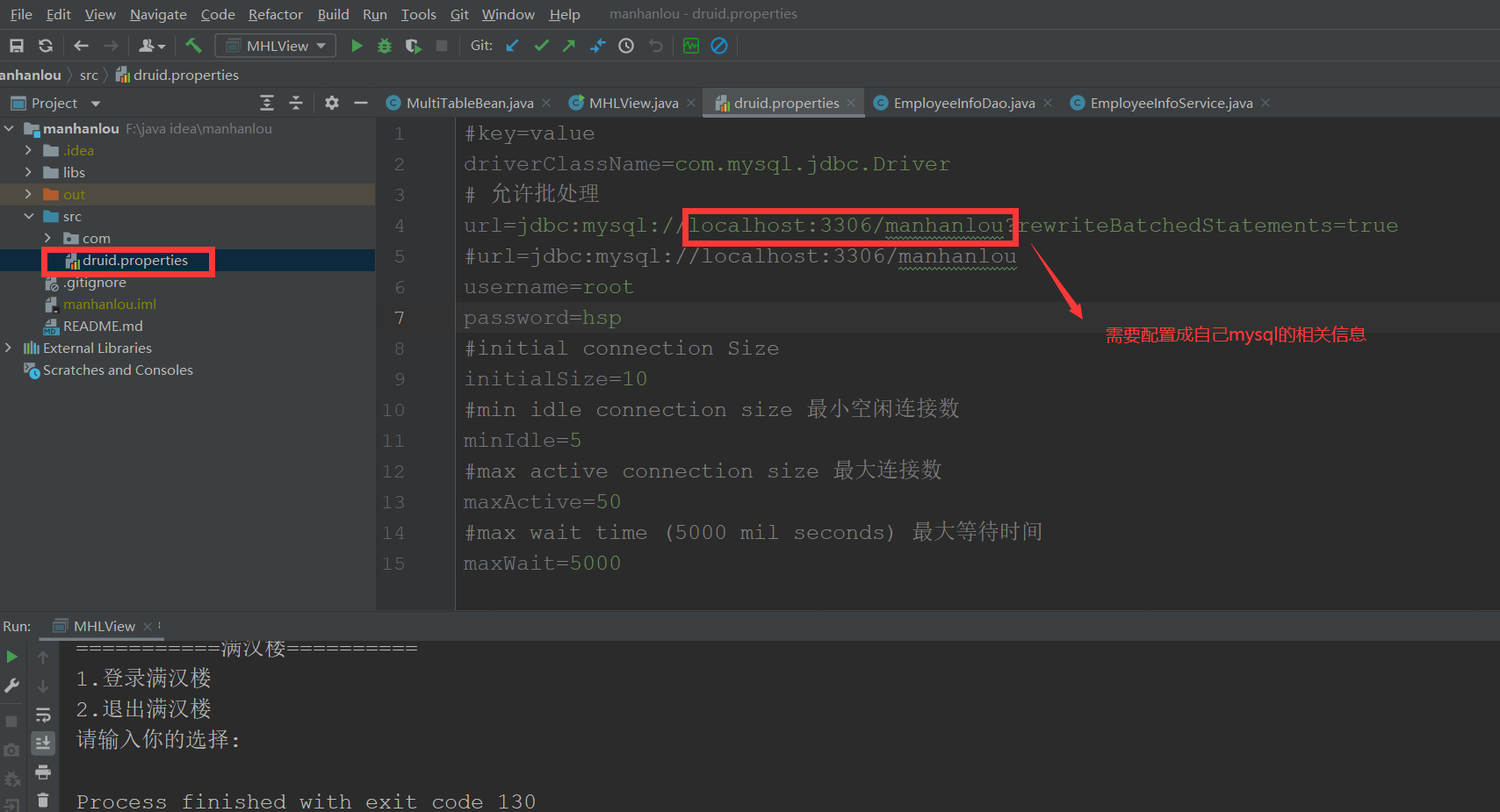Viewport: 1500px width, 812px height.
Task: Commit changes with Git checkmark icon
Action: 541,46
